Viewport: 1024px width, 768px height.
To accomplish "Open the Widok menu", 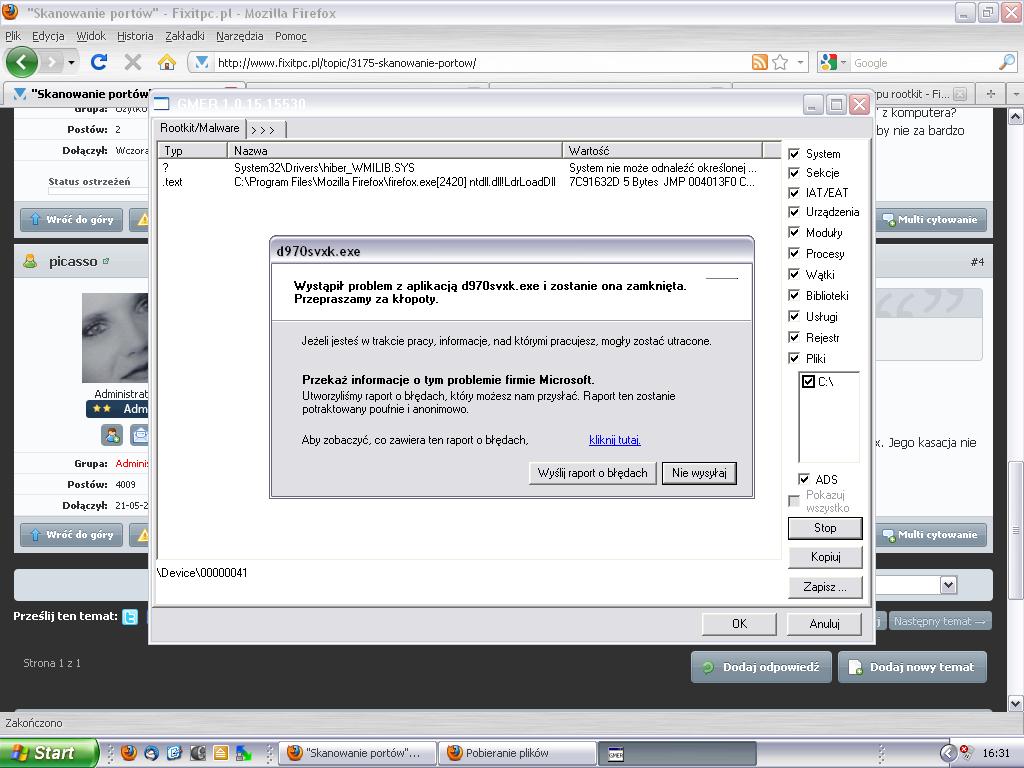I will click(x=91, y=36).
